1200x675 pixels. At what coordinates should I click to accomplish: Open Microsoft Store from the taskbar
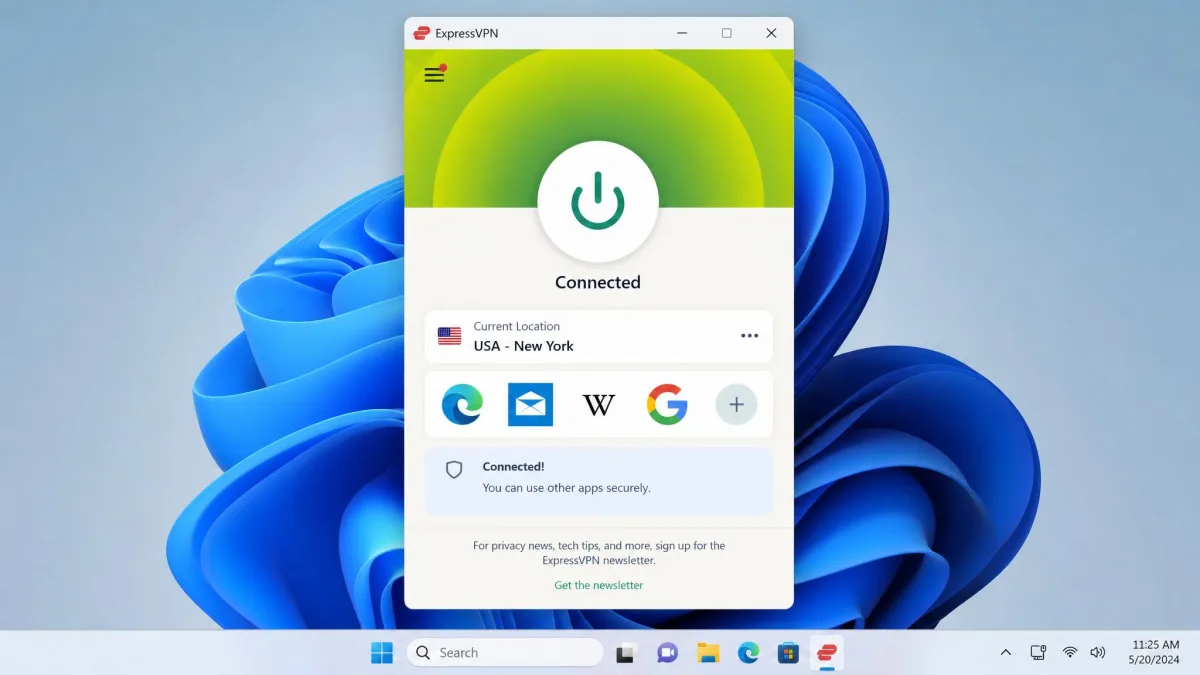point(789,653)
